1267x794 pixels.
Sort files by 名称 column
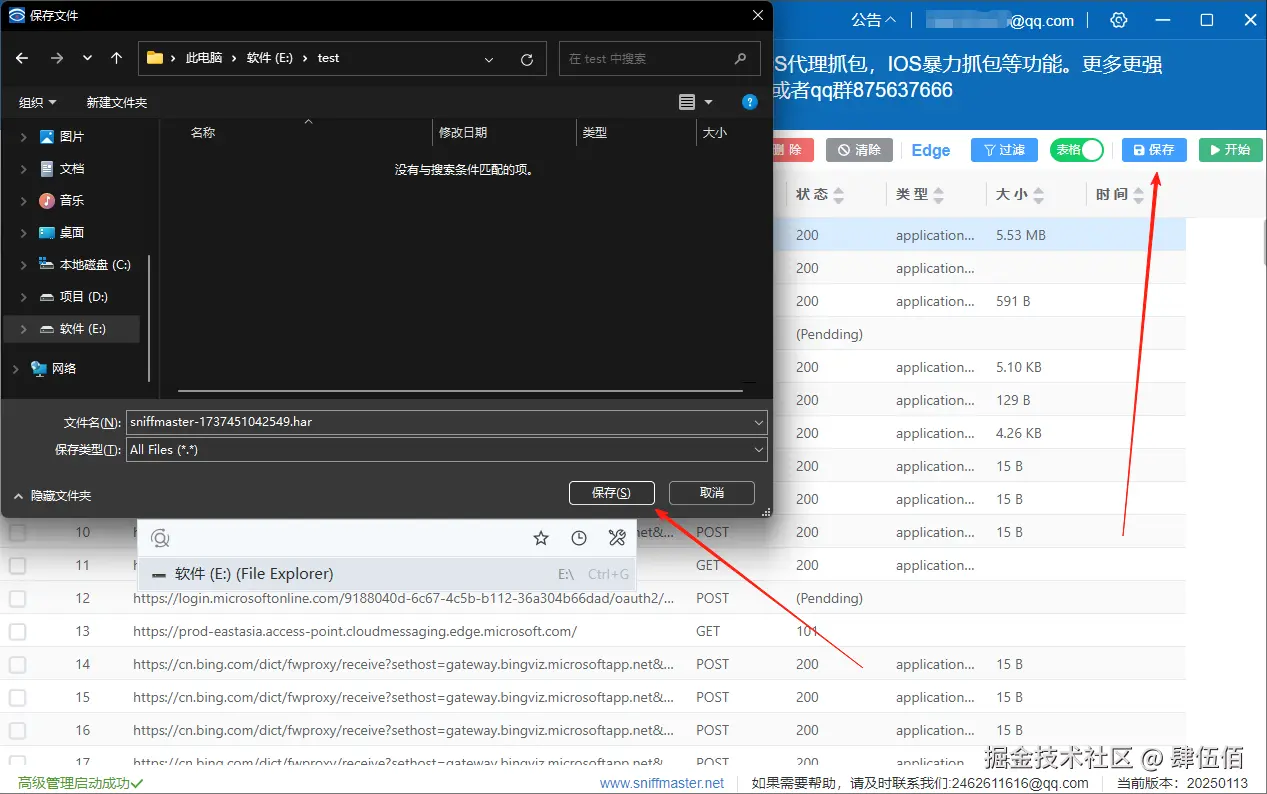pos(203,132)
